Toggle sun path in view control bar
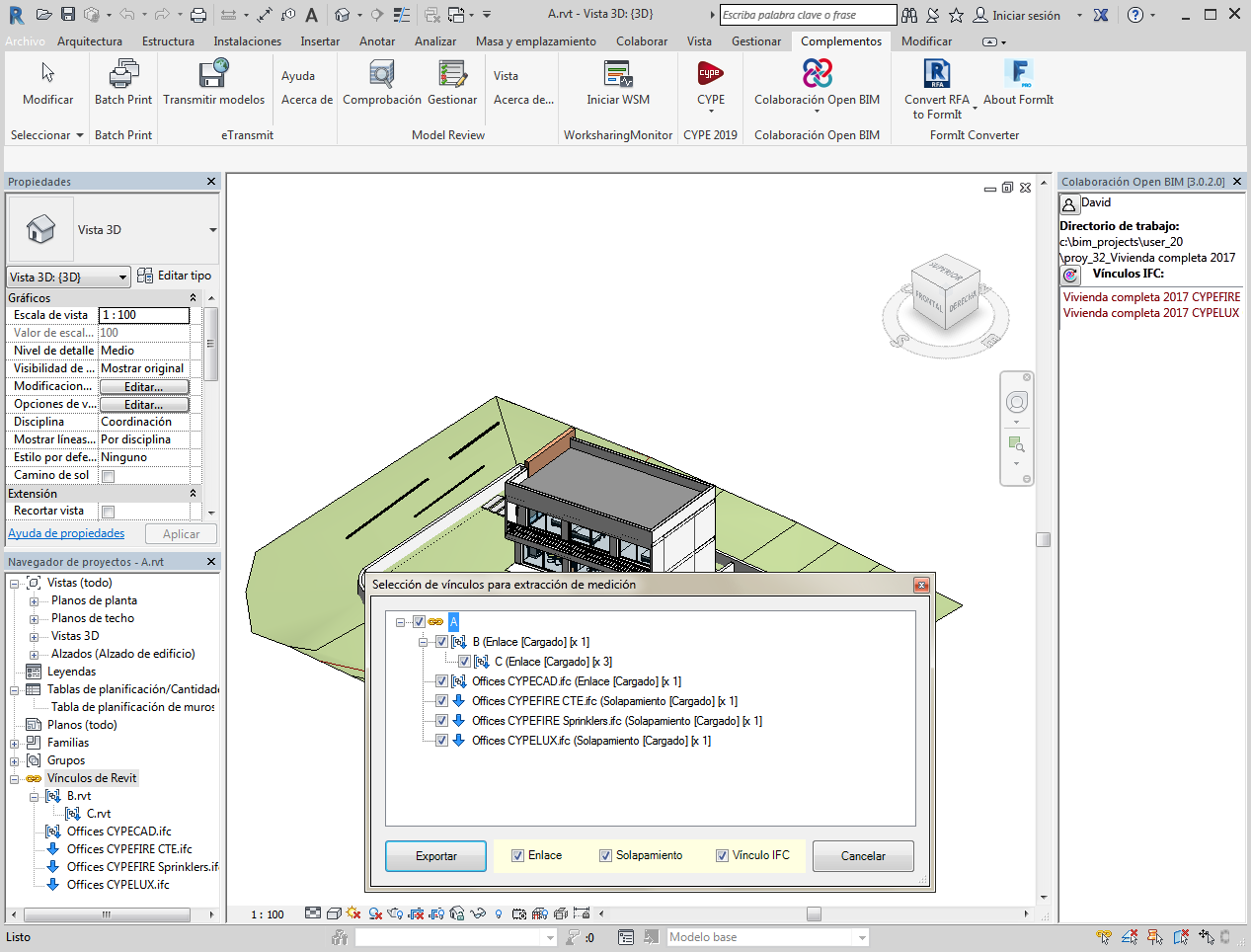The height and width of the screenshot is (952, 1251). pos(353,913)
